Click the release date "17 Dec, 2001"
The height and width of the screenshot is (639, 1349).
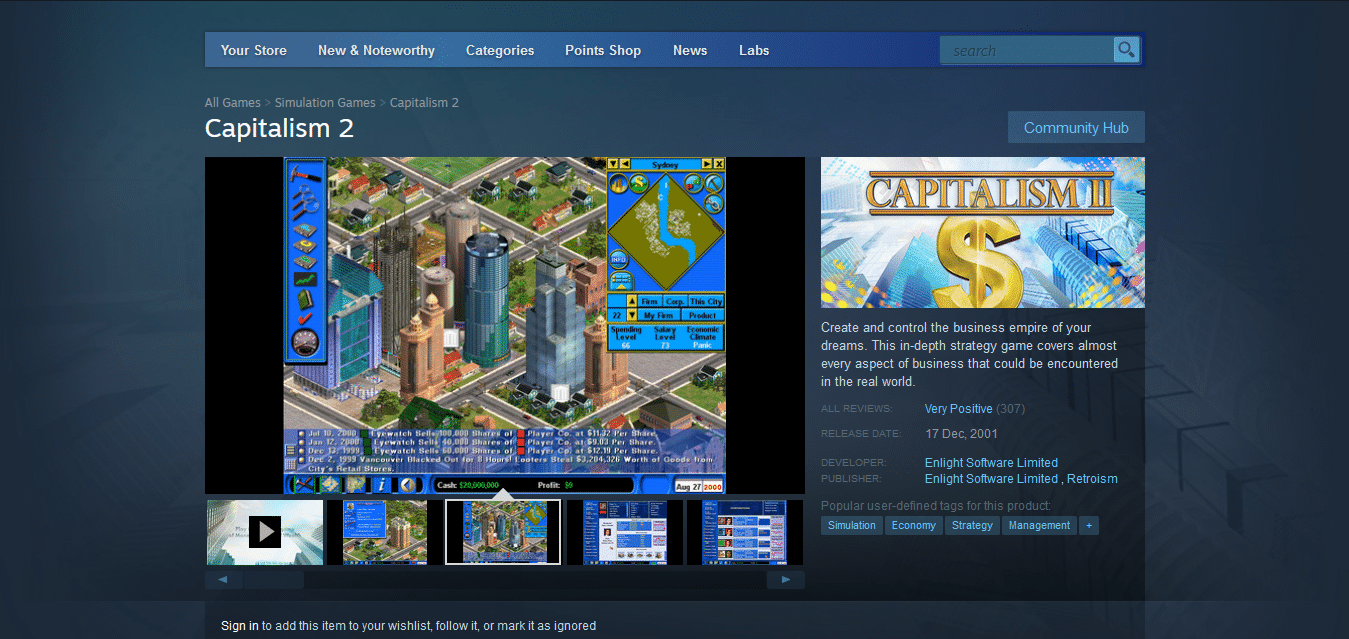tap(961, 434)
